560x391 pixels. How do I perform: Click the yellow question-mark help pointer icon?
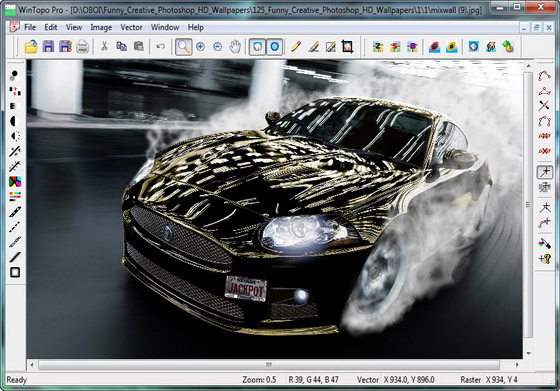click(x=545, y=259)
